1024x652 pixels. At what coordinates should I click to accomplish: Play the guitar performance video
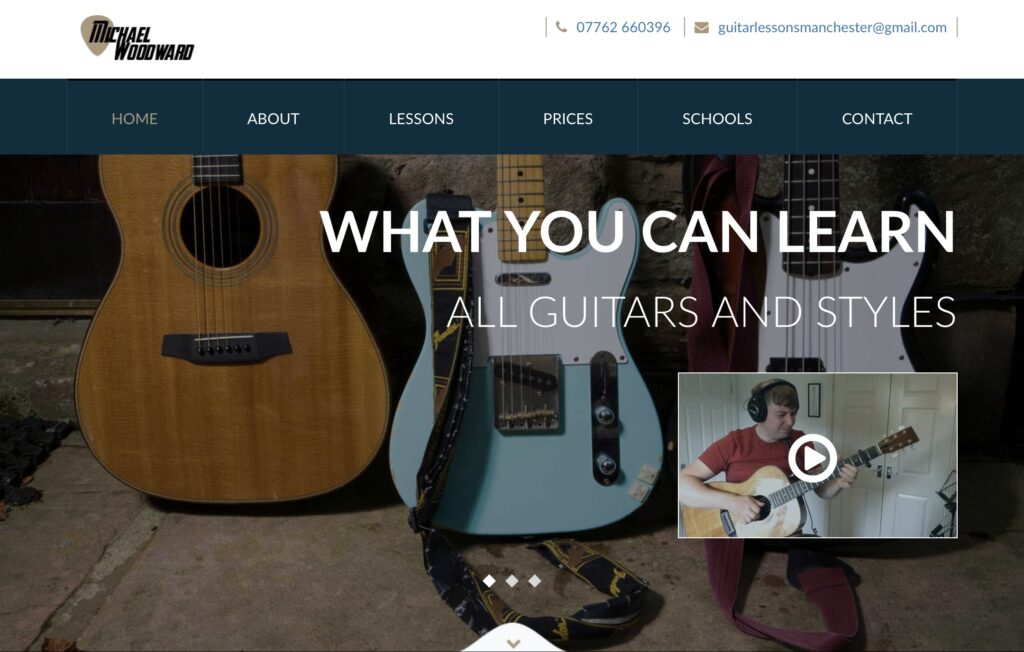[x=812, y=458]
